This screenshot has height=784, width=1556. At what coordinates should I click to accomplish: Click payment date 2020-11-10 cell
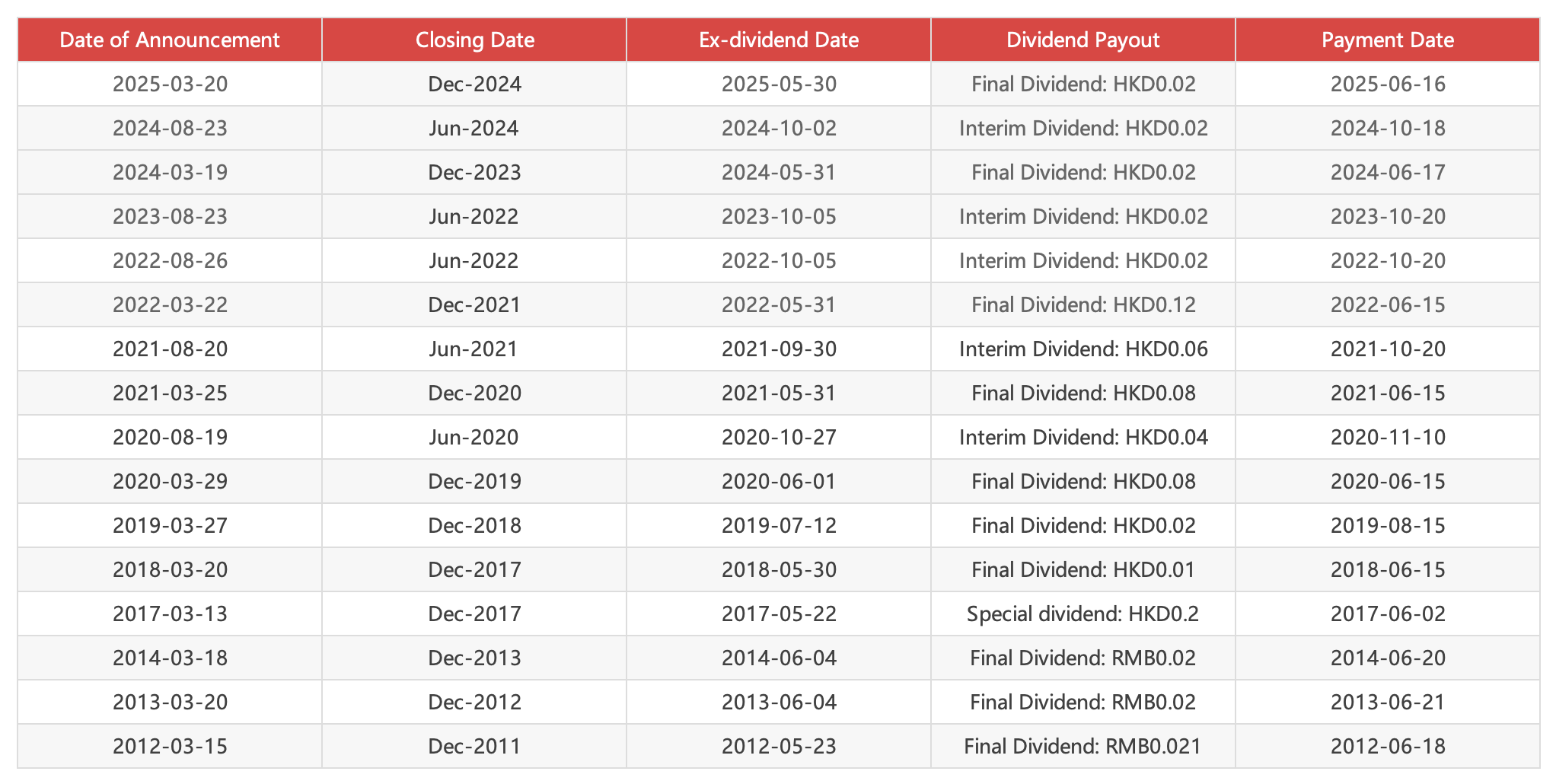coord(1387,437)
